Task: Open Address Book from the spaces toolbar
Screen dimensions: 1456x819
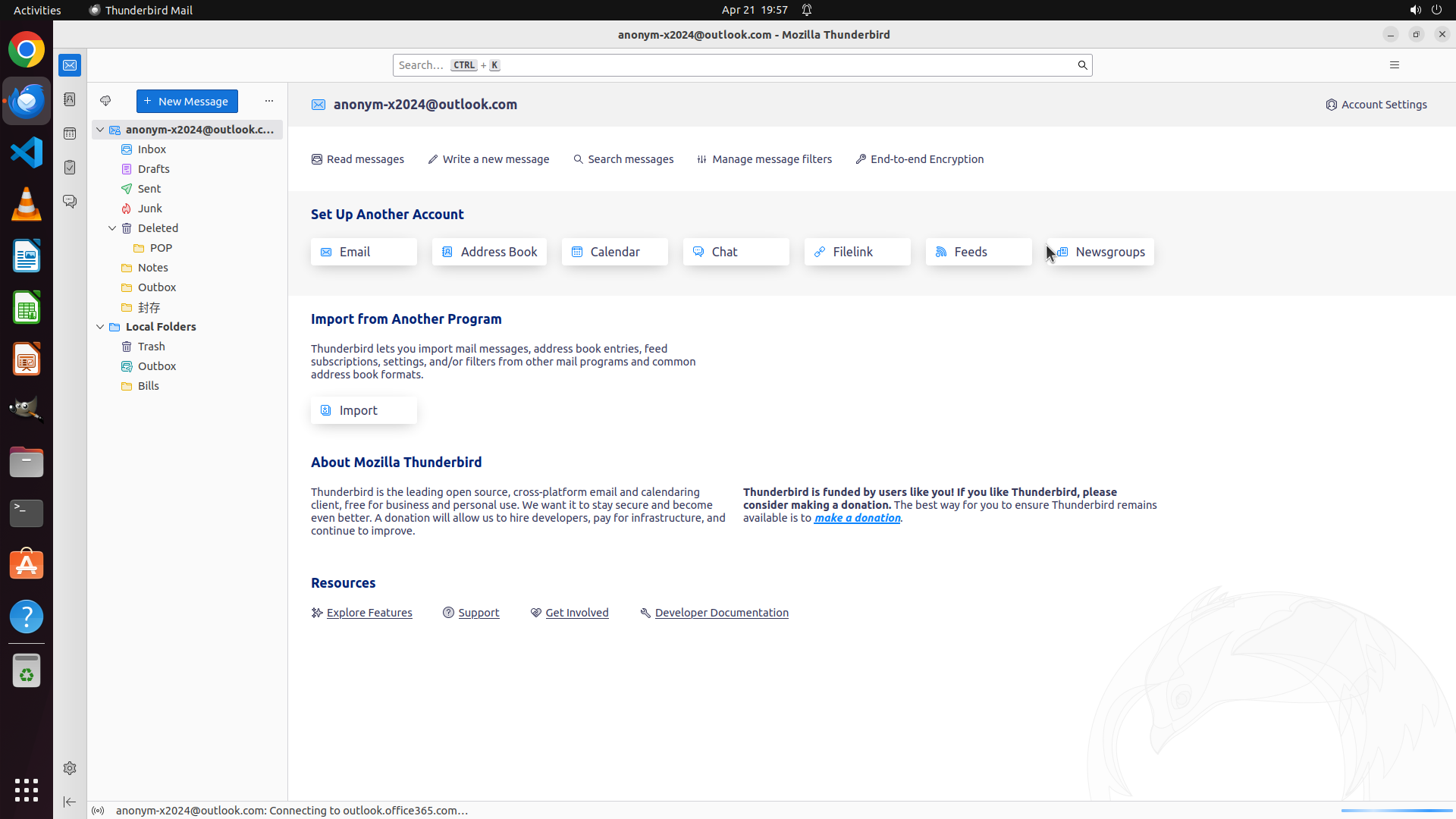Action: click(x=70, y=99)
